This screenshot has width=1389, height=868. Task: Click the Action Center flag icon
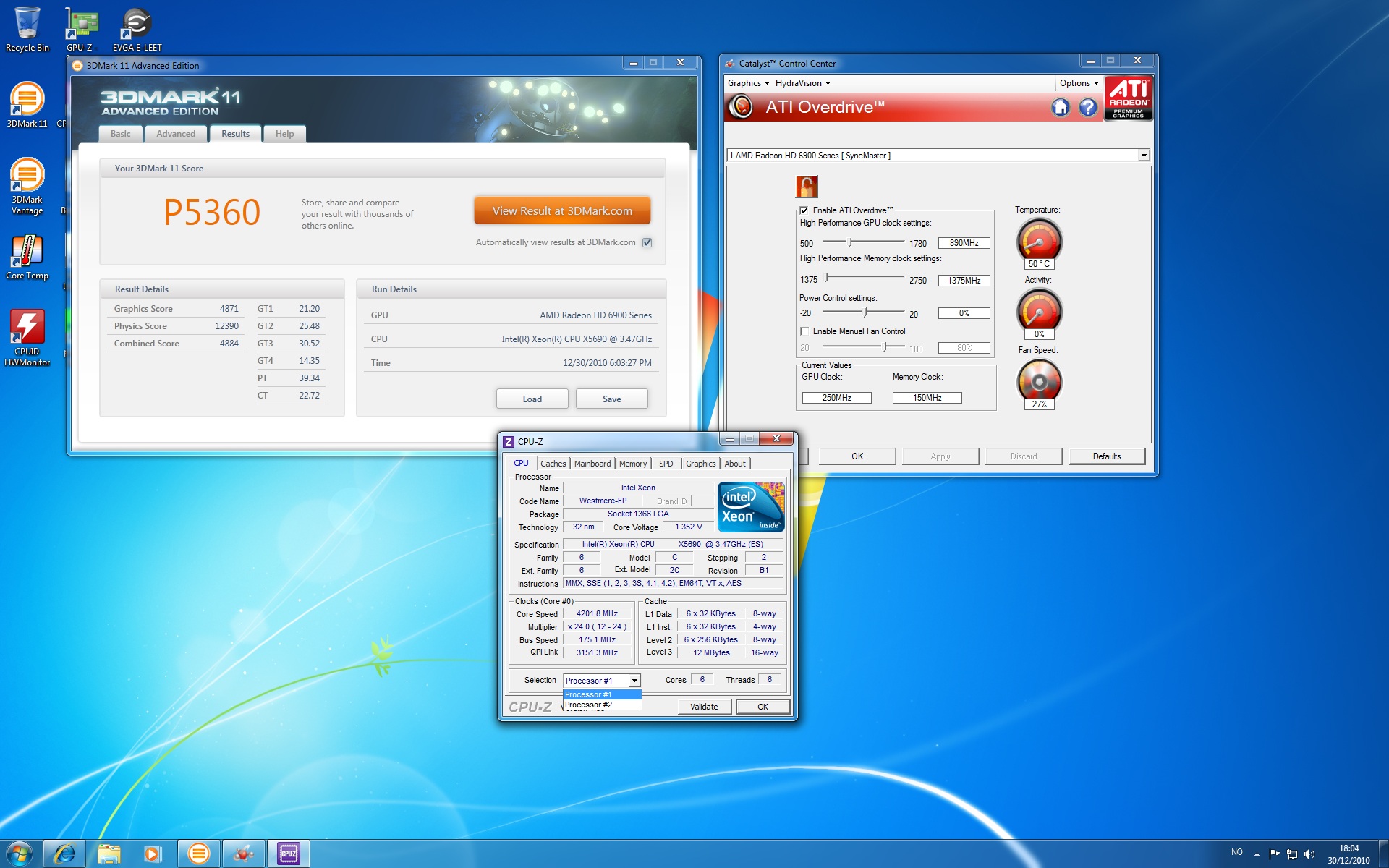pyautogui.click(x=1275, y=854)
